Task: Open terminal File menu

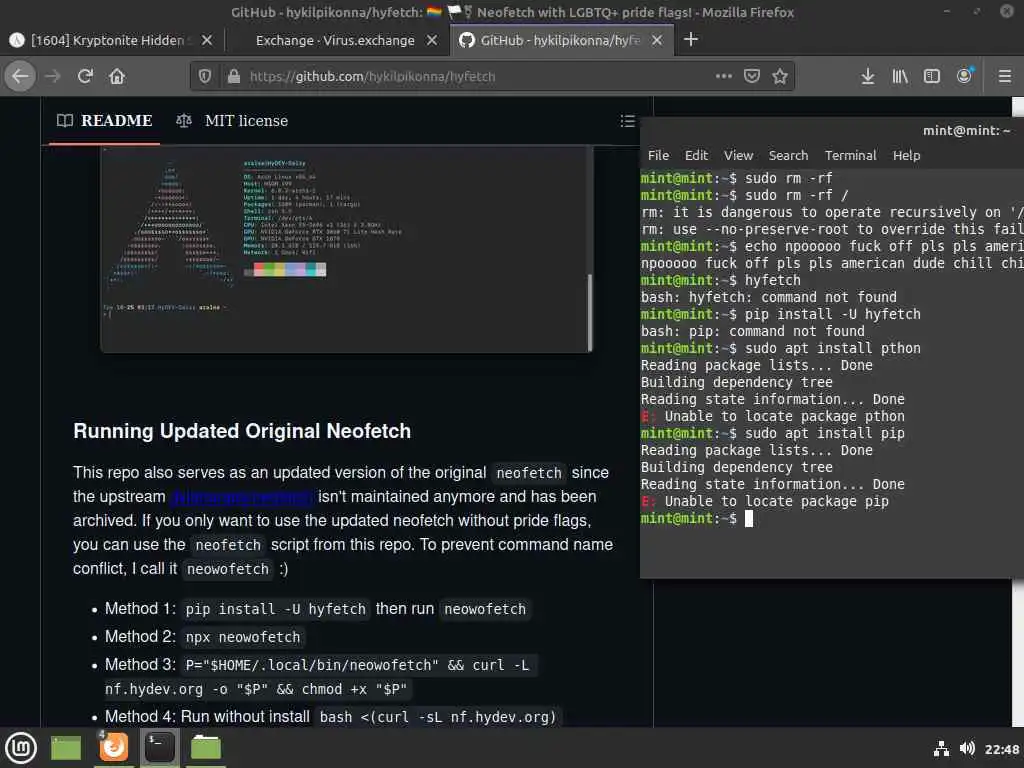Action: pos(658,155)
